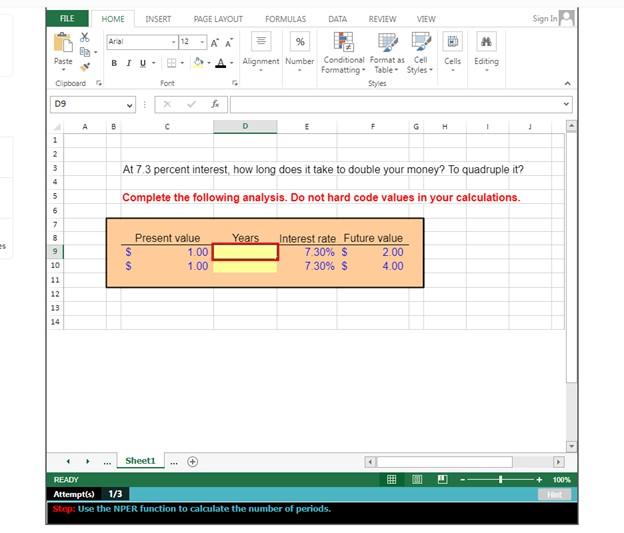Add a new sheet with plus circle
The width and height of the screenshot is (624, 533).
click(193, 462)
